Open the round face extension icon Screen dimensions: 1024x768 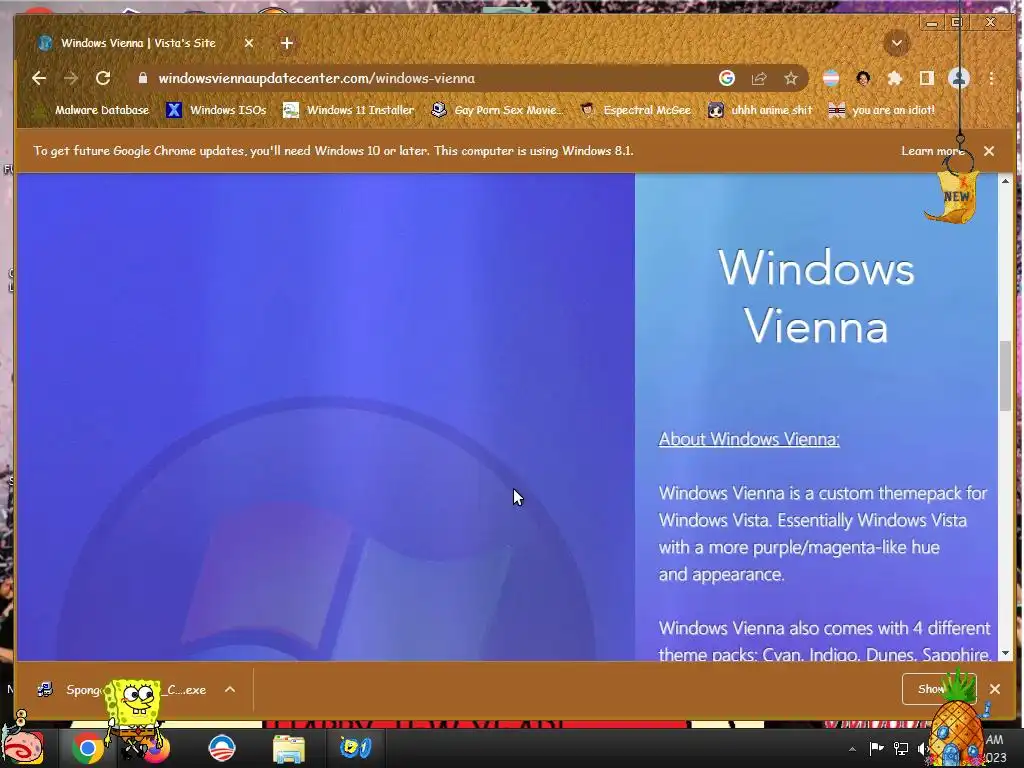[863, 78]
